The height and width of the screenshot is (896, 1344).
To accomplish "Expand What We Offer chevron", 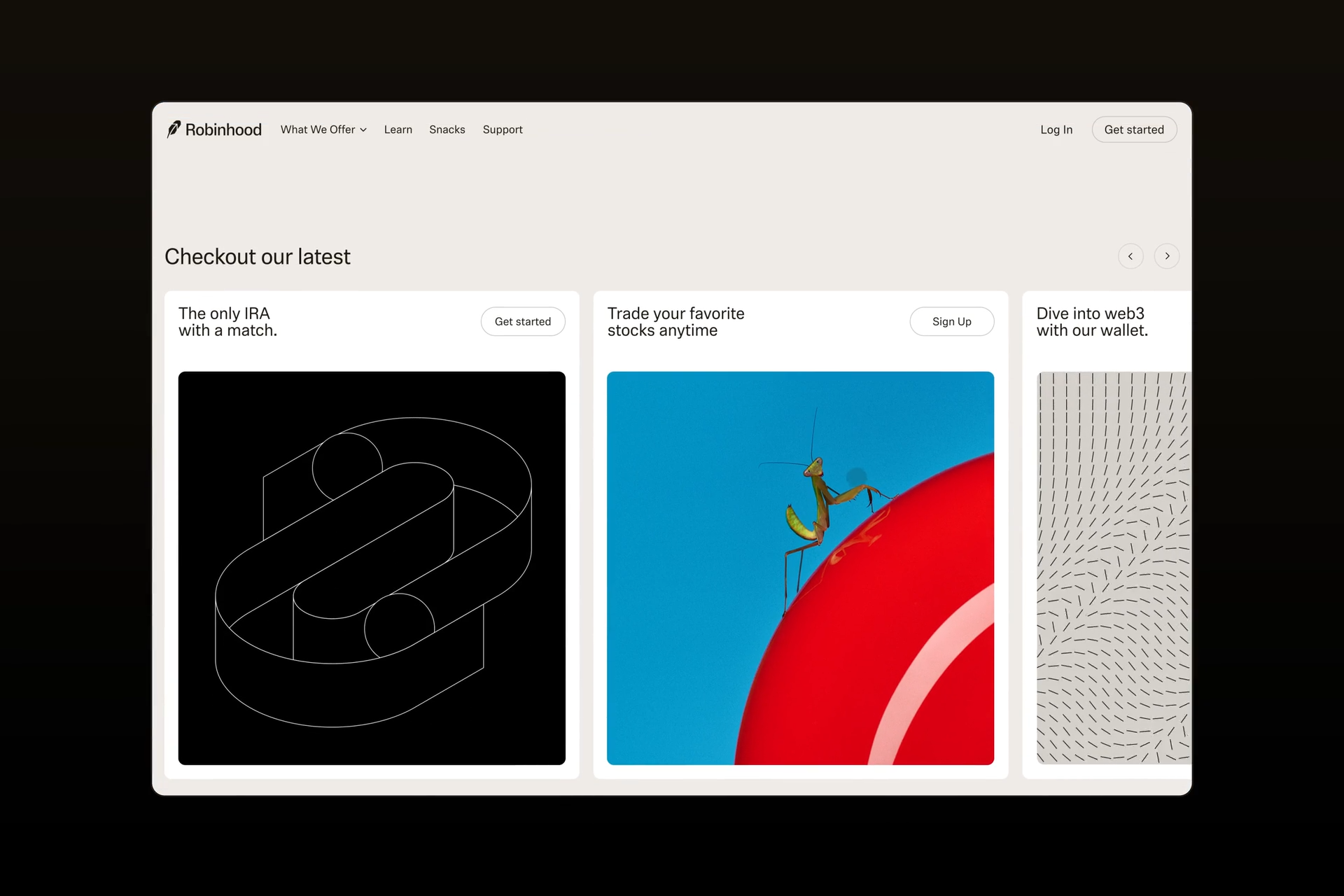I will coord(363,130).
